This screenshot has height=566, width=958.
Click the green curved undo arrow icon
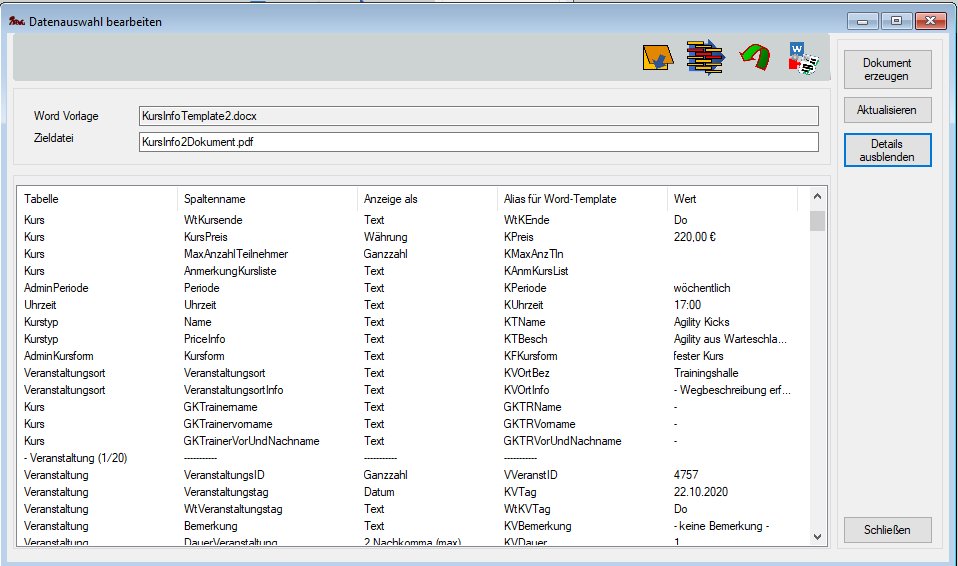click(755, 59)
